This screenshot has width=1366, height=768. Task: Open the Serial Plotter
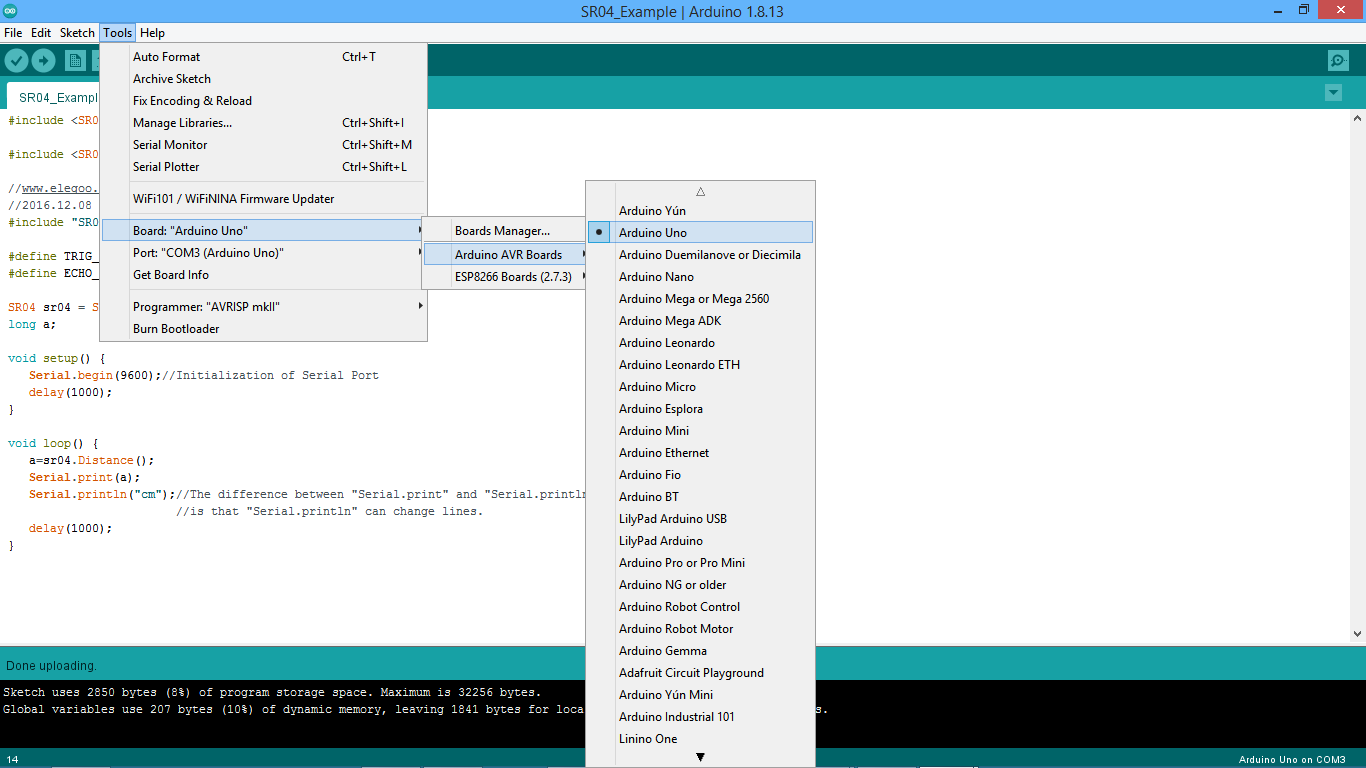[x=164, y=166]
